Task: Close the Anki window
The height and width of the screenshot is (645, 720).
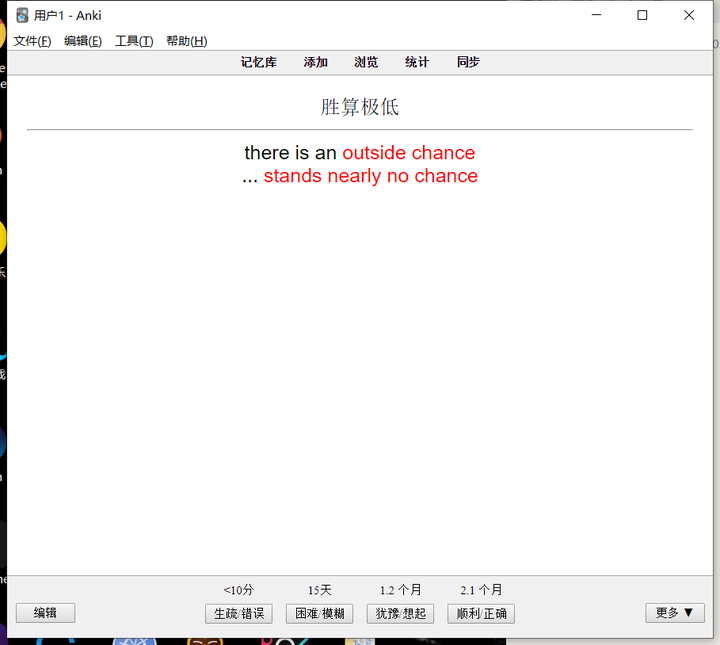Action: tap(689, 15)
